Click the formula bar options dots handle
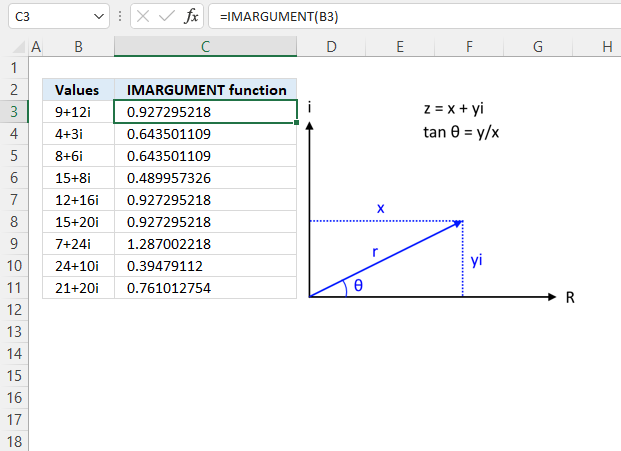 tap(120, 17)
